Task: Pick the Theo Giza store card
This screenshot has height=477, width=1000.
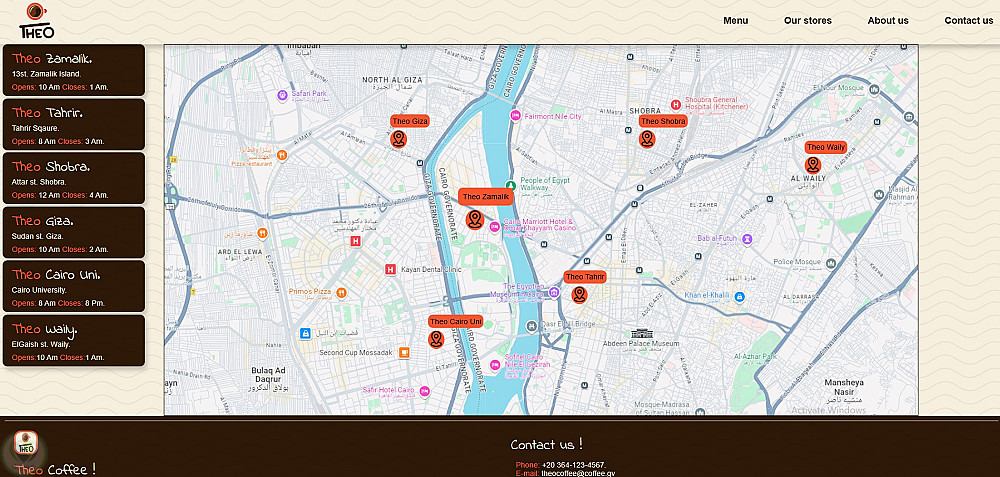Action: pos(74,232)
